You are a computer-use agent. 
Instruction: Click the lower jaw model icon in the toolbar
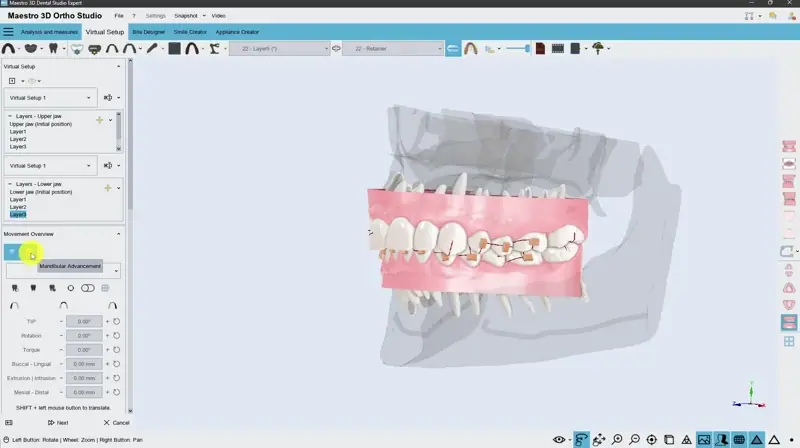[31, 48]
